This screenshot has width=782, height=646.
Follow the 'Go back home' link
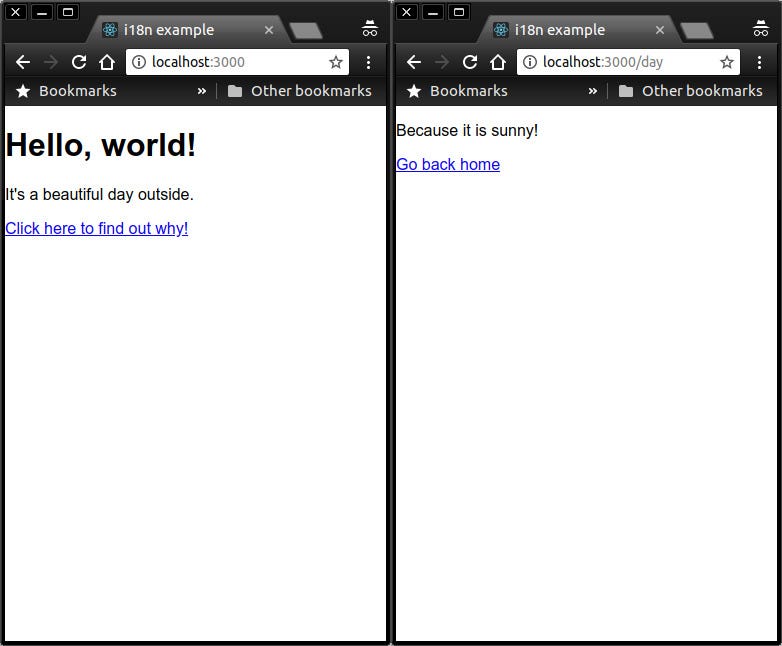[448, 164]
